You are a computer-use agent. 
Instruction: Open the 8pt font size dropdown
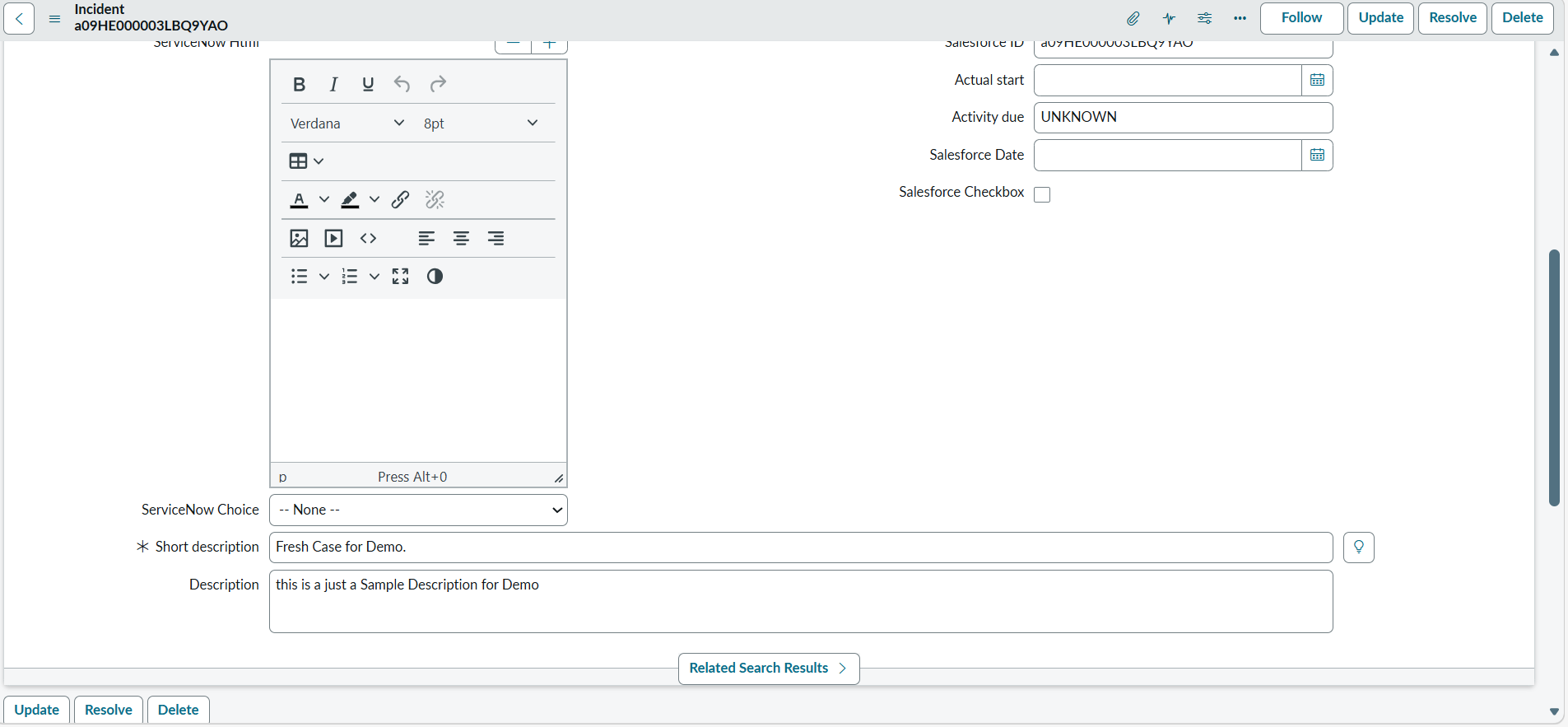coord(481,123)
